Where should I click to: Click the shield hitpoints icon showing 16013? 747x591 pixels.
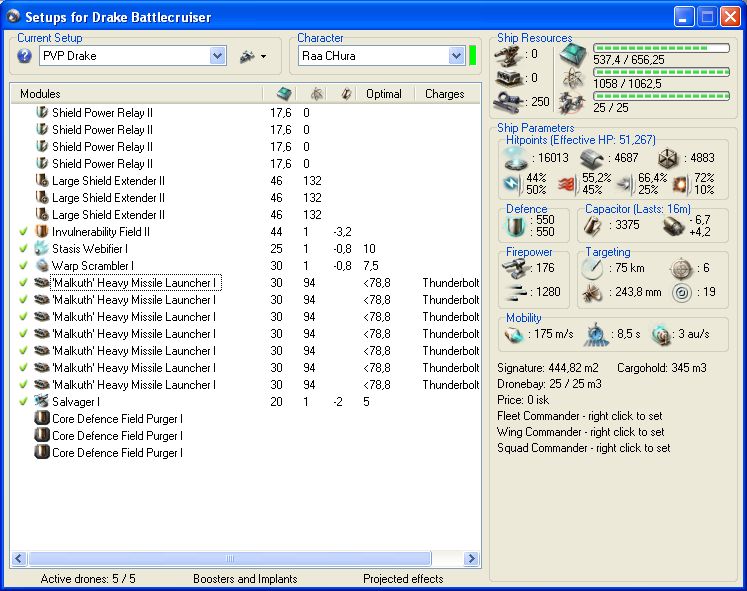516,157
